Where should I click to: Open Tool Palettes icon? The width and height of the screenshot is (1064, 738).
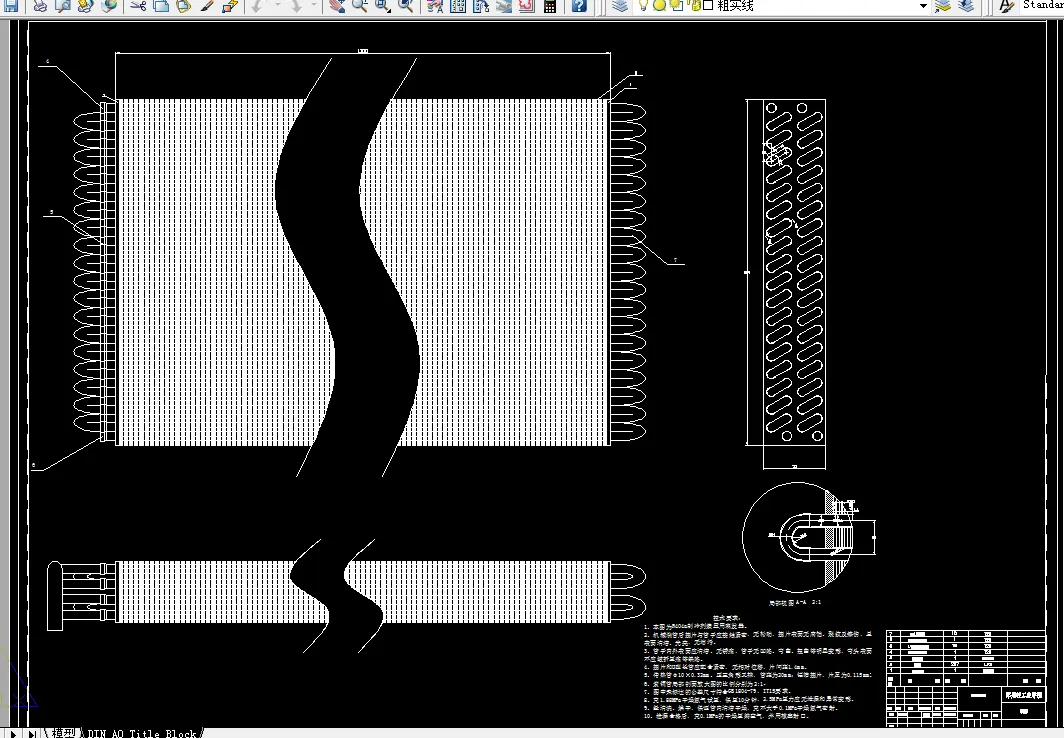[x=481, y=5]
